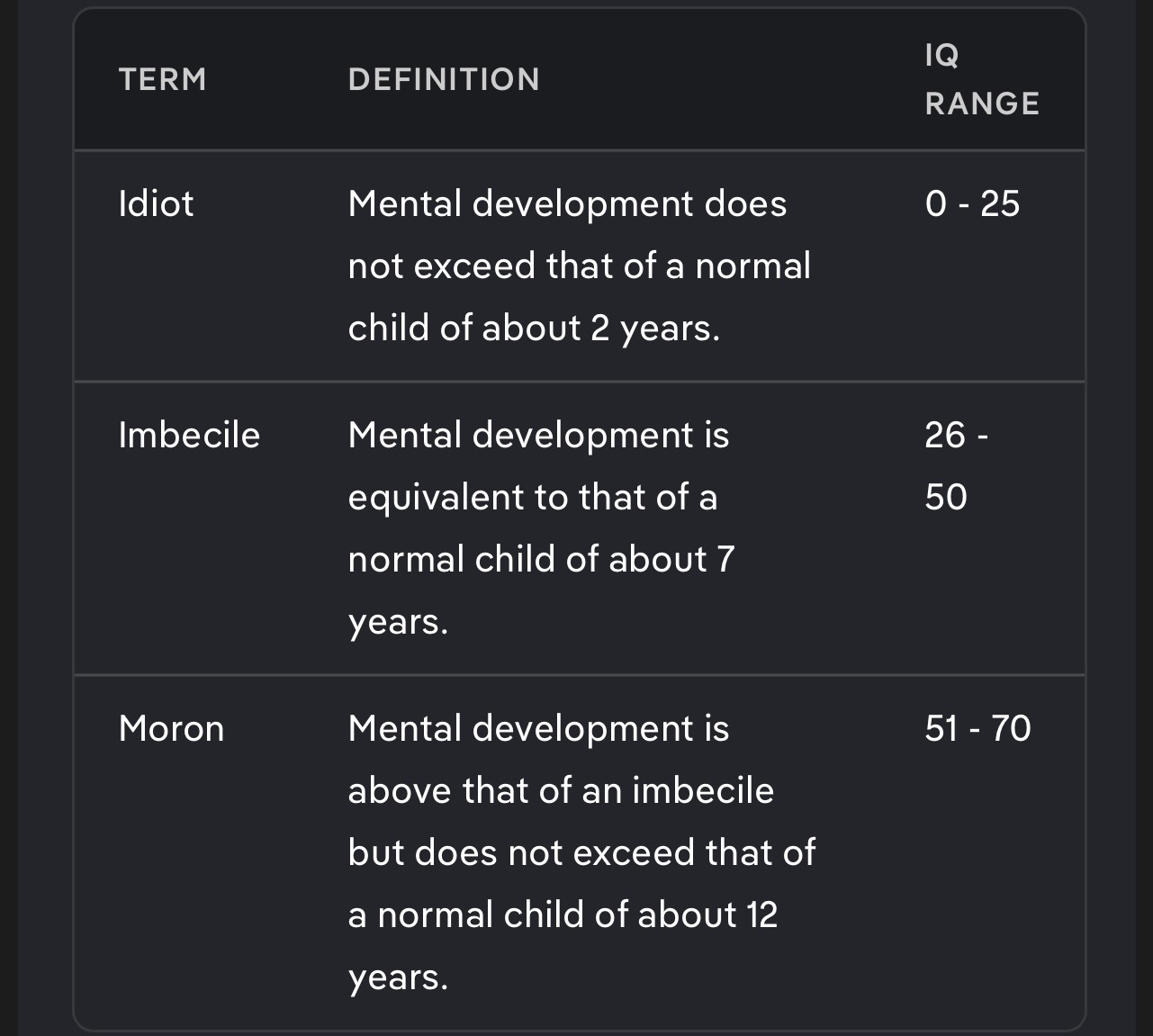Click "not exceed that of a normal" line
Viewport: 1153px width, 1036px height.
[580, 266]
